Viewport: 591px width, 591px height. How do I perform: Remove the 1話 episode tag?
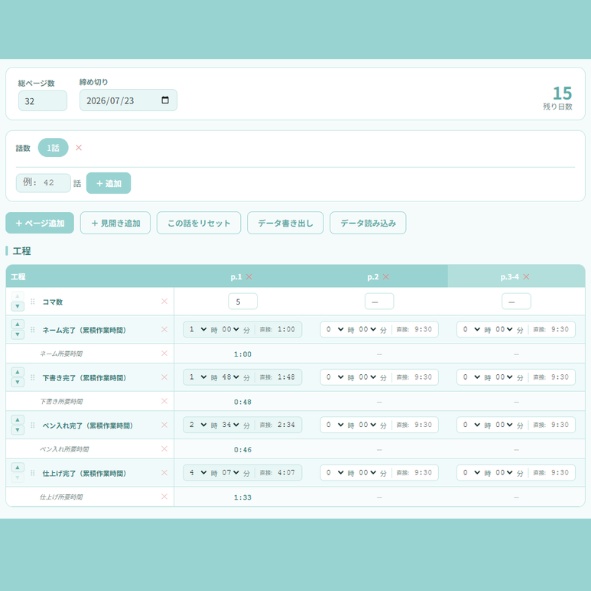click(x=78, y=147)
